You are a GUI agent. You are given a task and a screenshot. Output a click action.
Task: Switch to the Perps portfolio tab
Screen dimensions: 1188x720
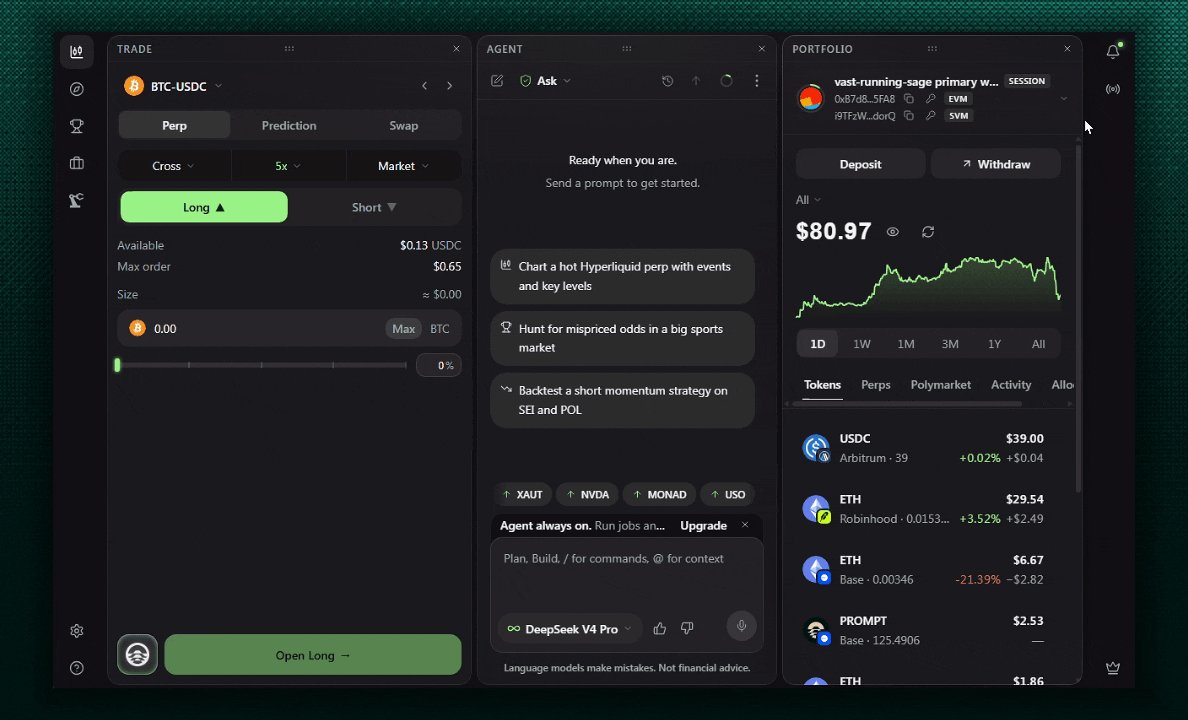point(875,385)
